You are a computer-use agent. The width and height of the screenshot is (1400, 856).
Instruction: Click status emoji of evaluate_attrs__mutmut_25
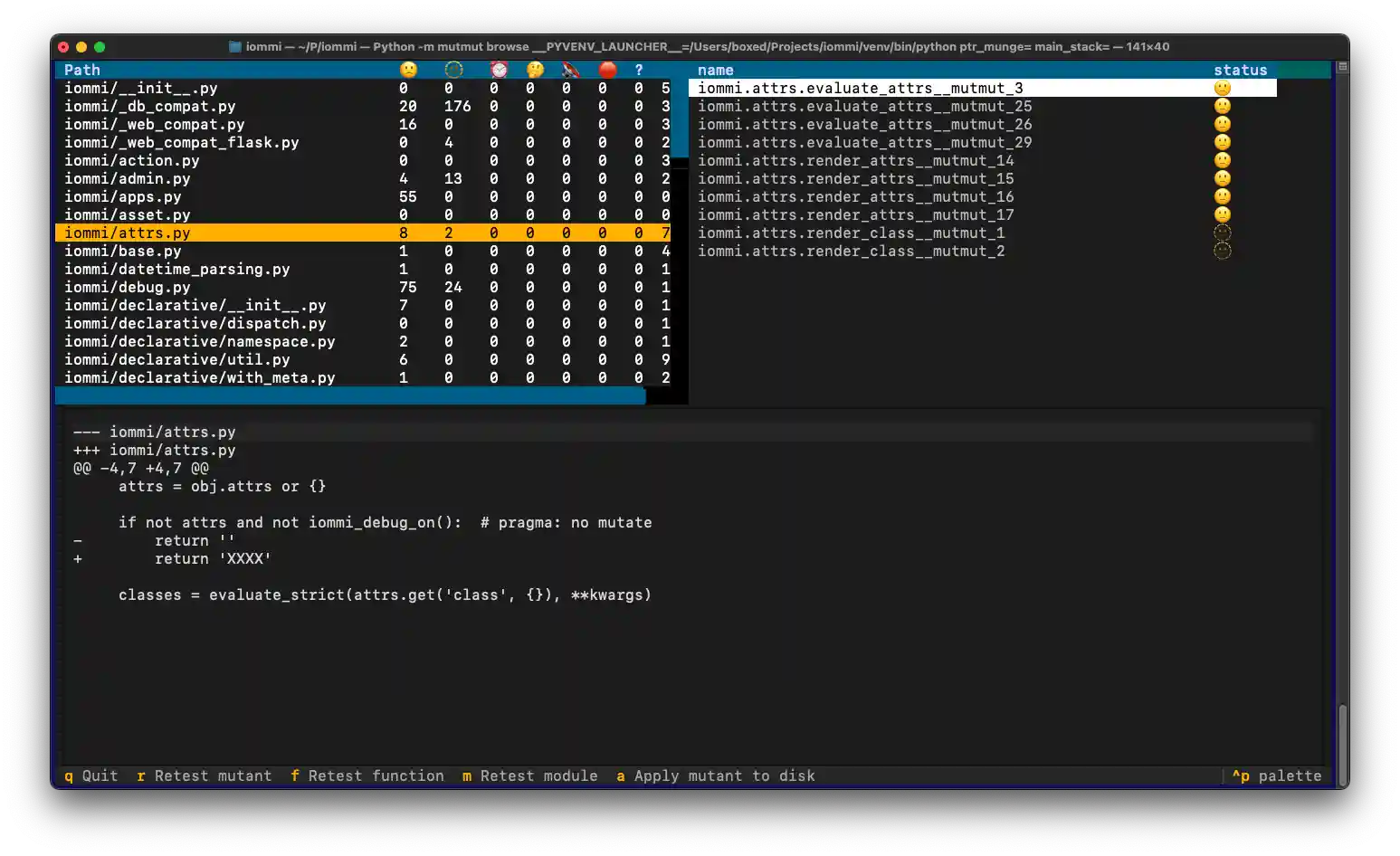point(1222,106)
